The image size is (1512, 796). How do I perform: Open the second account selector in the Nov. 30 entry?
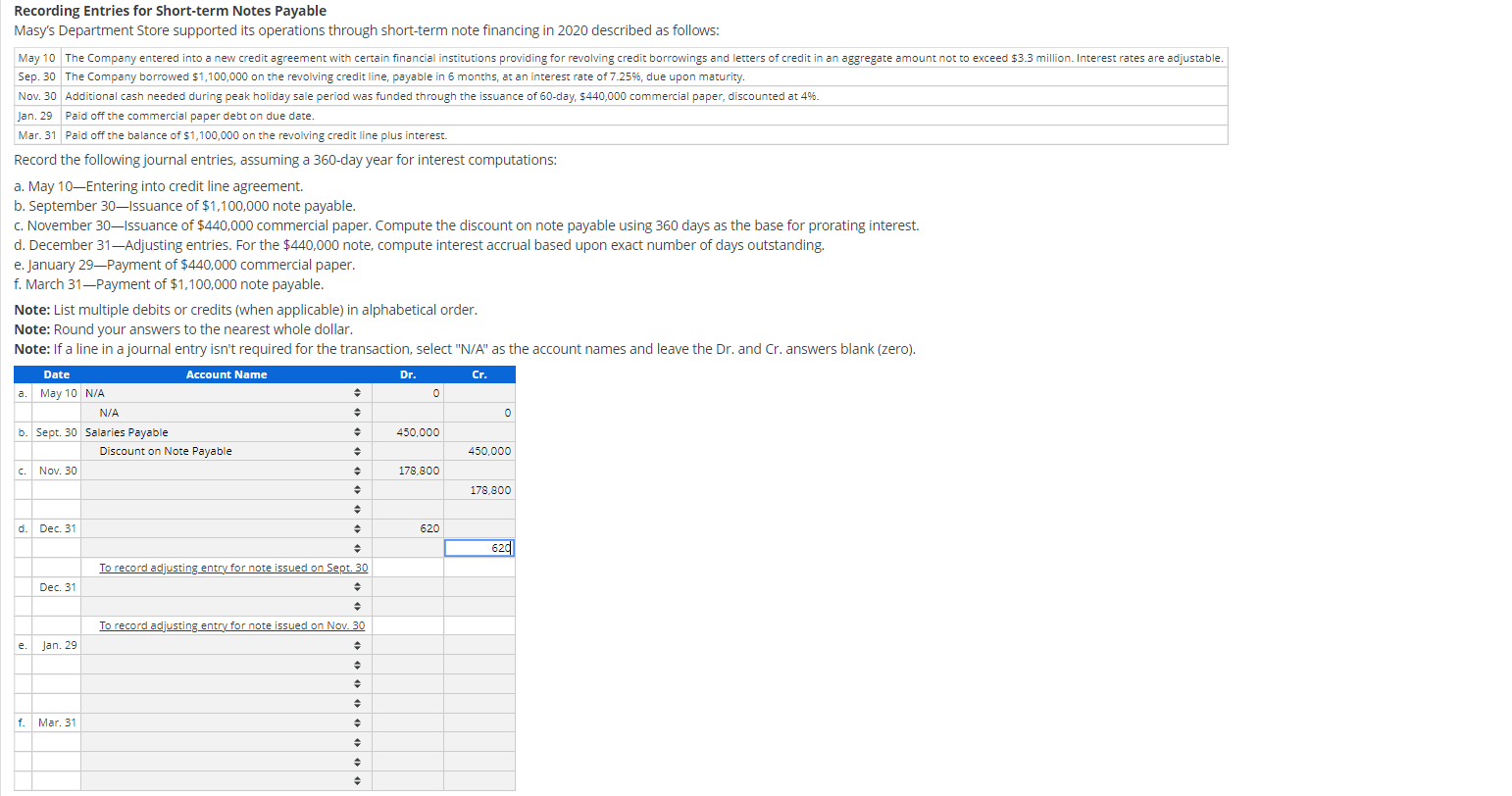pos(357,489)
